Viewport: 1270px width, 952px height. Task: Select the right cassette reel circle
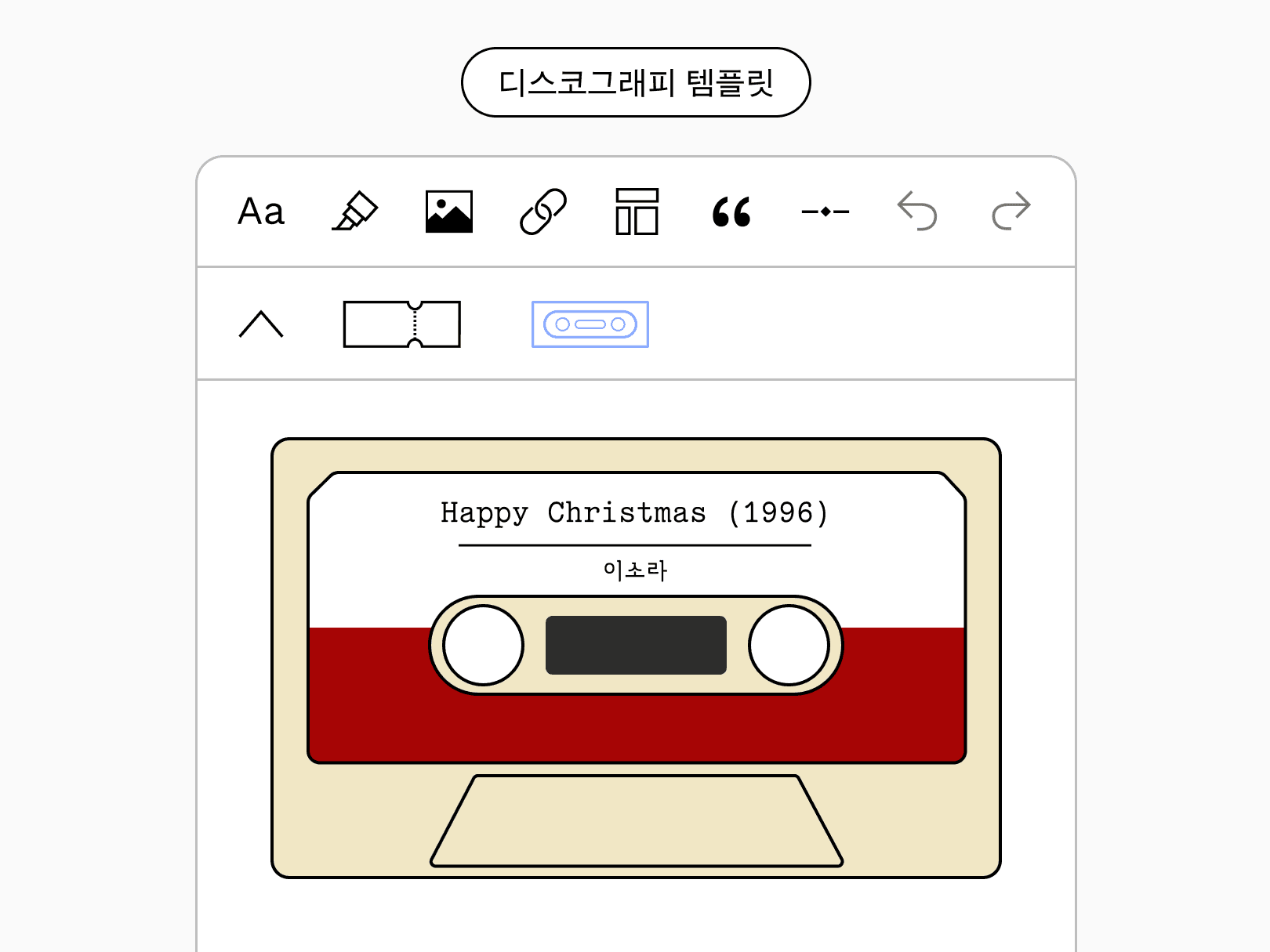tap(789, 645)
